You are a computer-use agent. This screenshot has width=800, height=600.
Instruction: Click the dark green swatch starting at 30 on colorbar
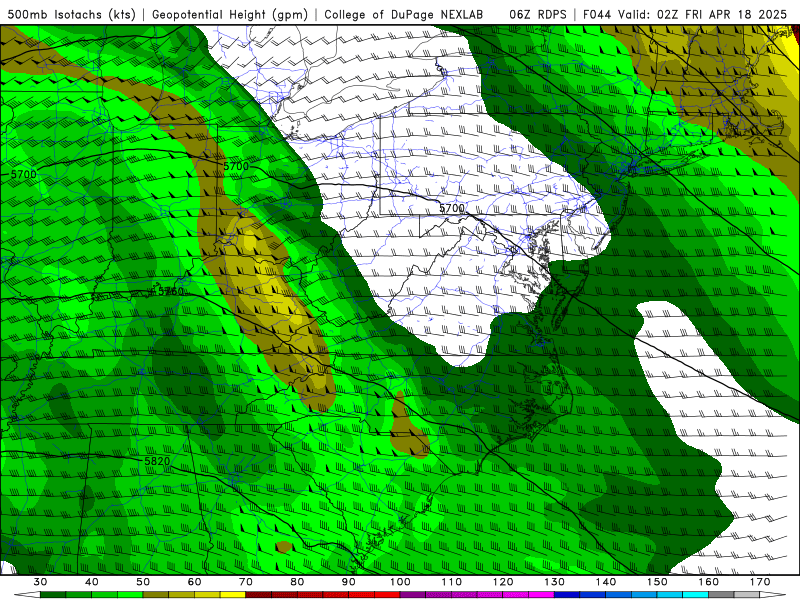(53, 595)
